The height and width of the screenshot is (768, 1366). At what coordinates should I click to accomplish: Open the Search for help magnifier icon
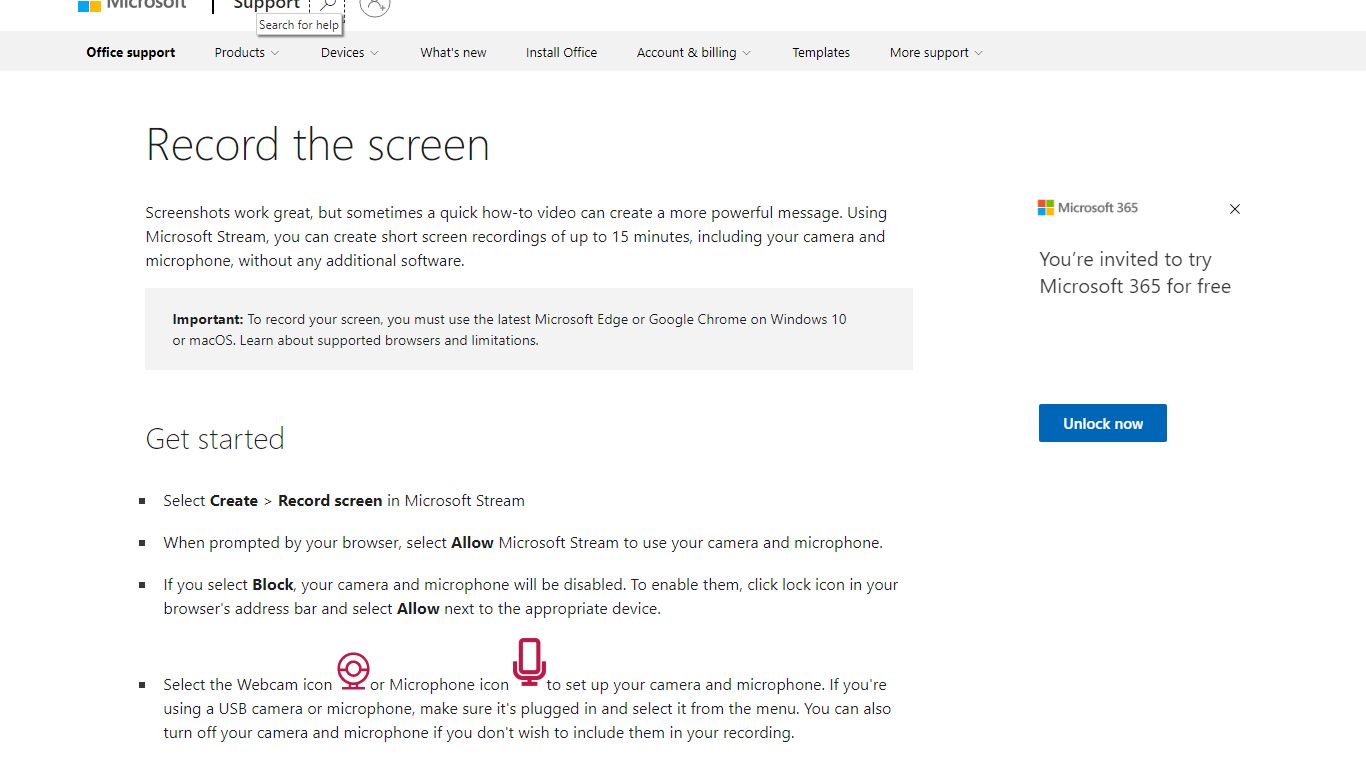327,5
